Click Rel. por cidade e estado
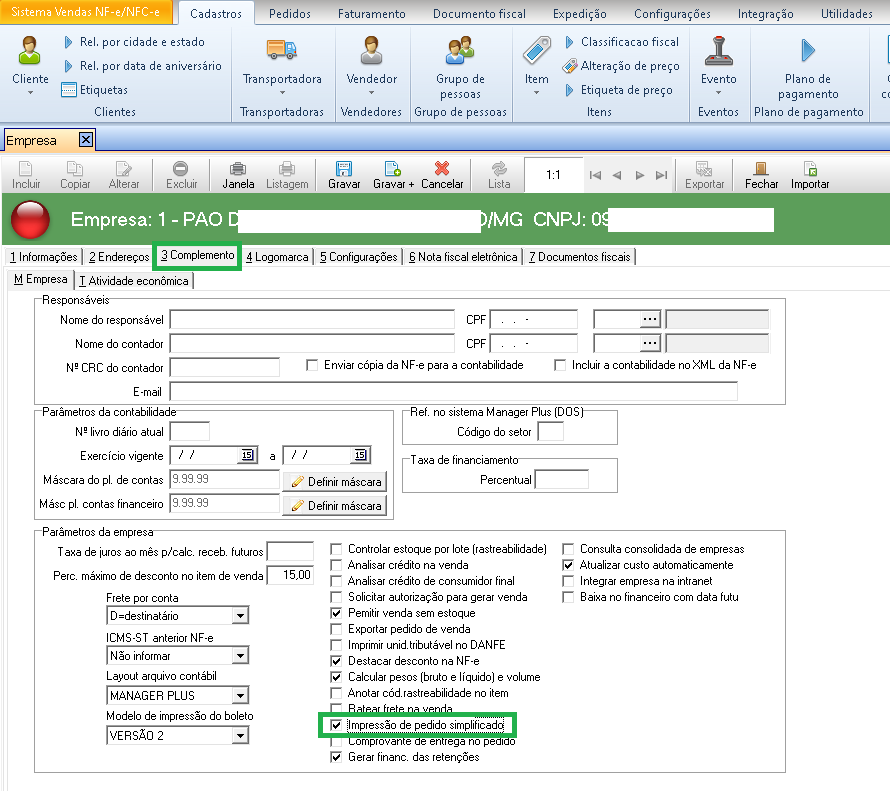This screenshot has width=890, height=791. 141,42
